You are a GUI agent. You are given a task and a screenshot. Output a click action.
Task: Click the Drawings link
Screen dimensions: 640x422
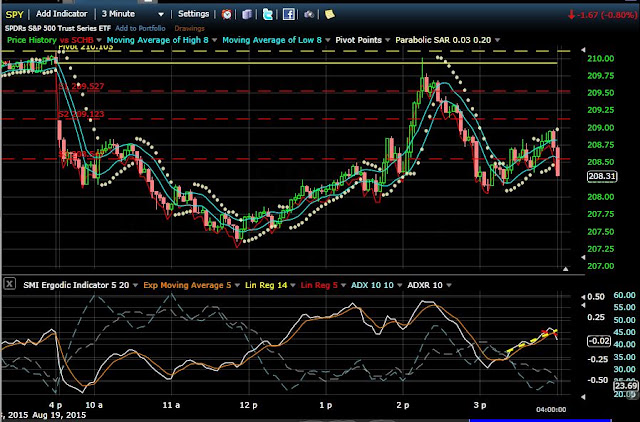tap(189, 28)
